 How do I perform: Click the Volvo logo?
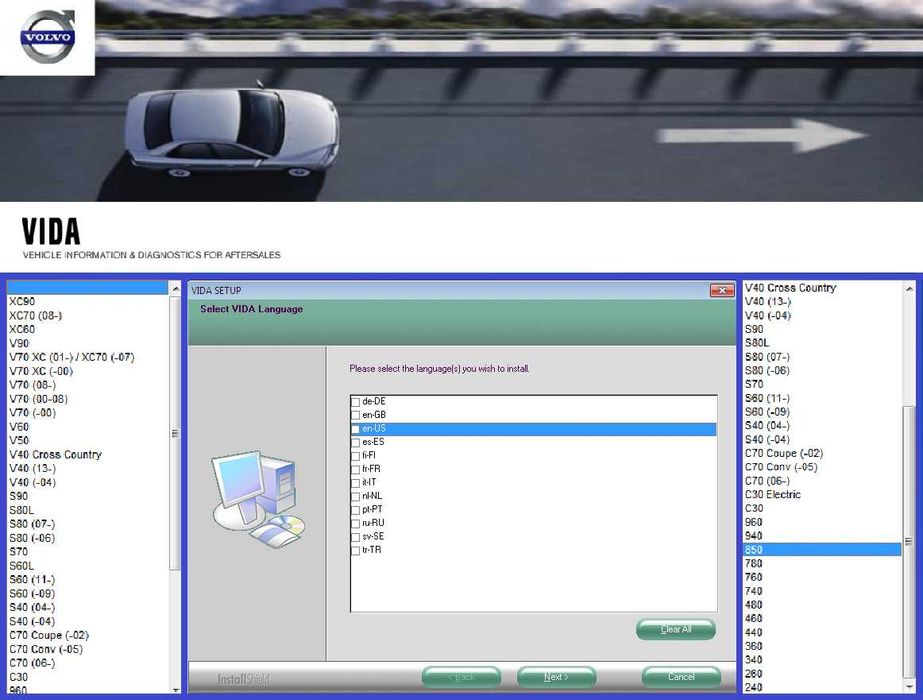coord(48,37)
